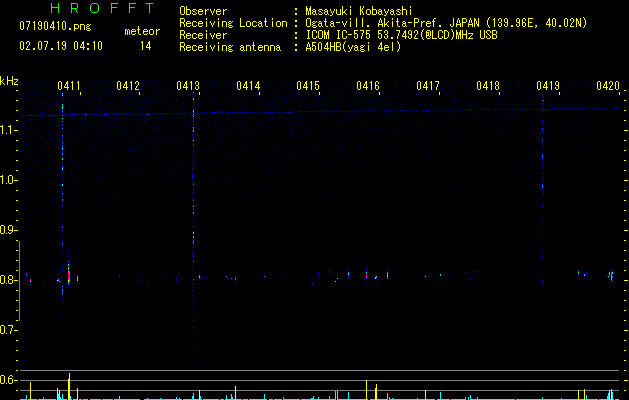Click the 0416 time marker
629x400 pixels.
coord(368,85)
